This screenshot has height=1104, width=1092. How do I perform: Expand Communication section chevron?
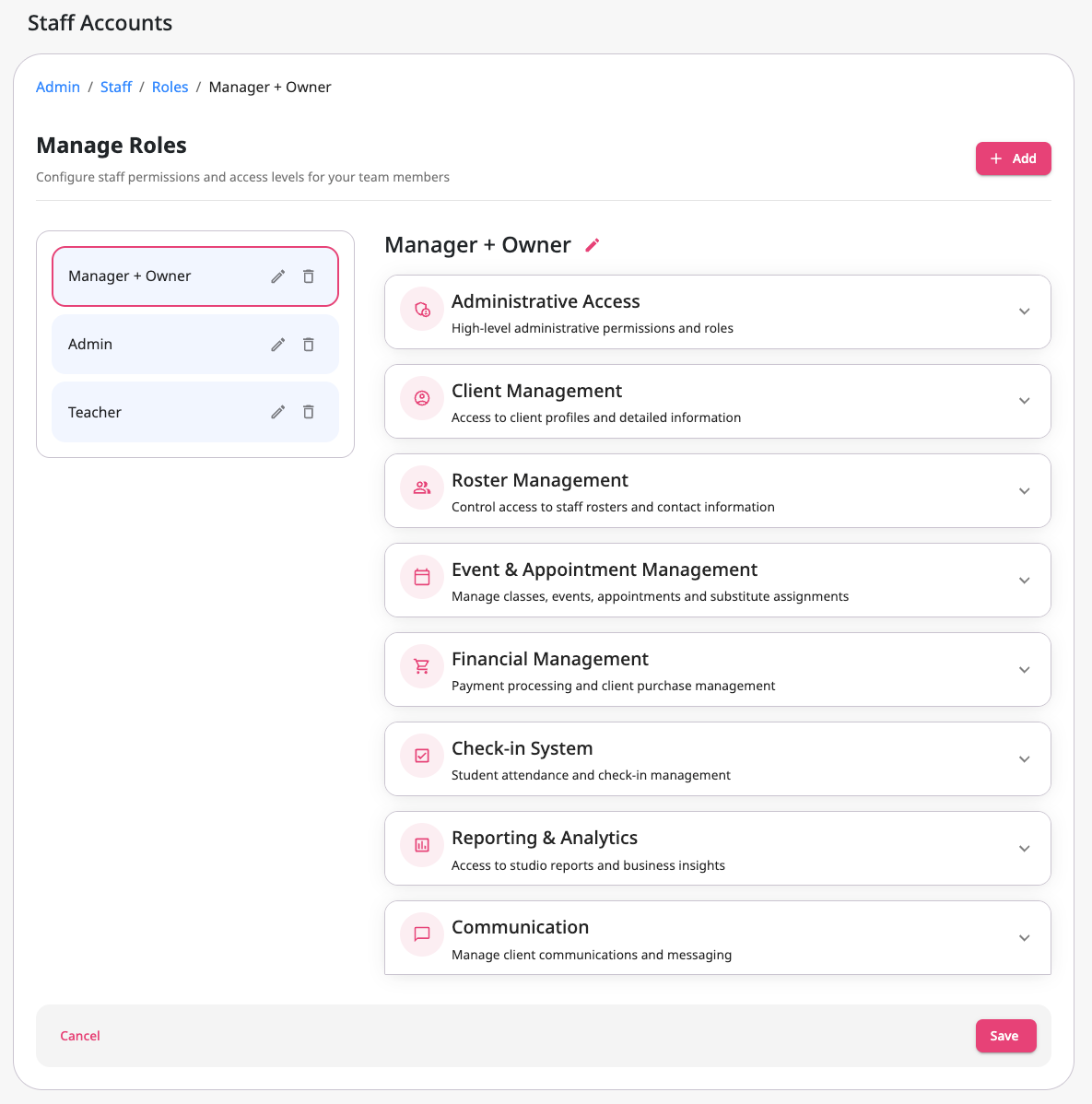[1025, 938]
